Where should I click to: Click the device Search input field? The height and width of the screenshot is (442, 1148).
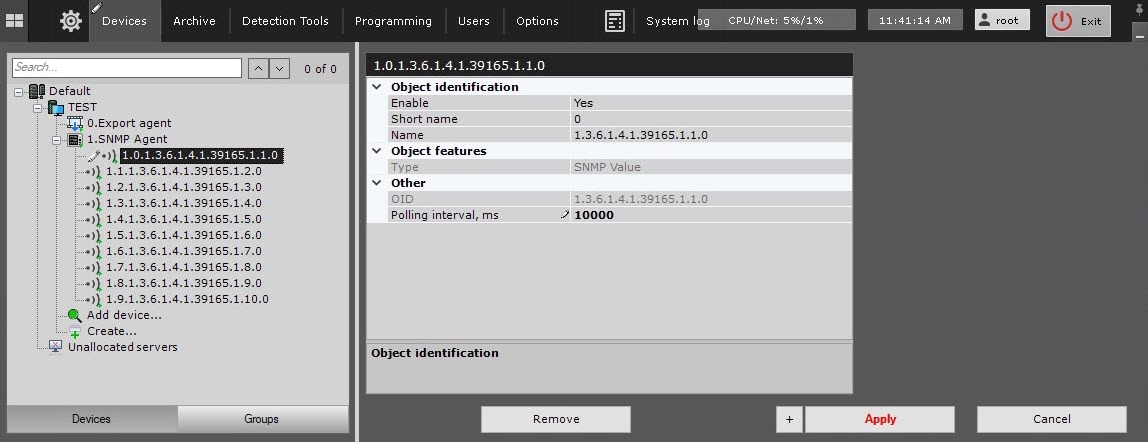(127, 68)
